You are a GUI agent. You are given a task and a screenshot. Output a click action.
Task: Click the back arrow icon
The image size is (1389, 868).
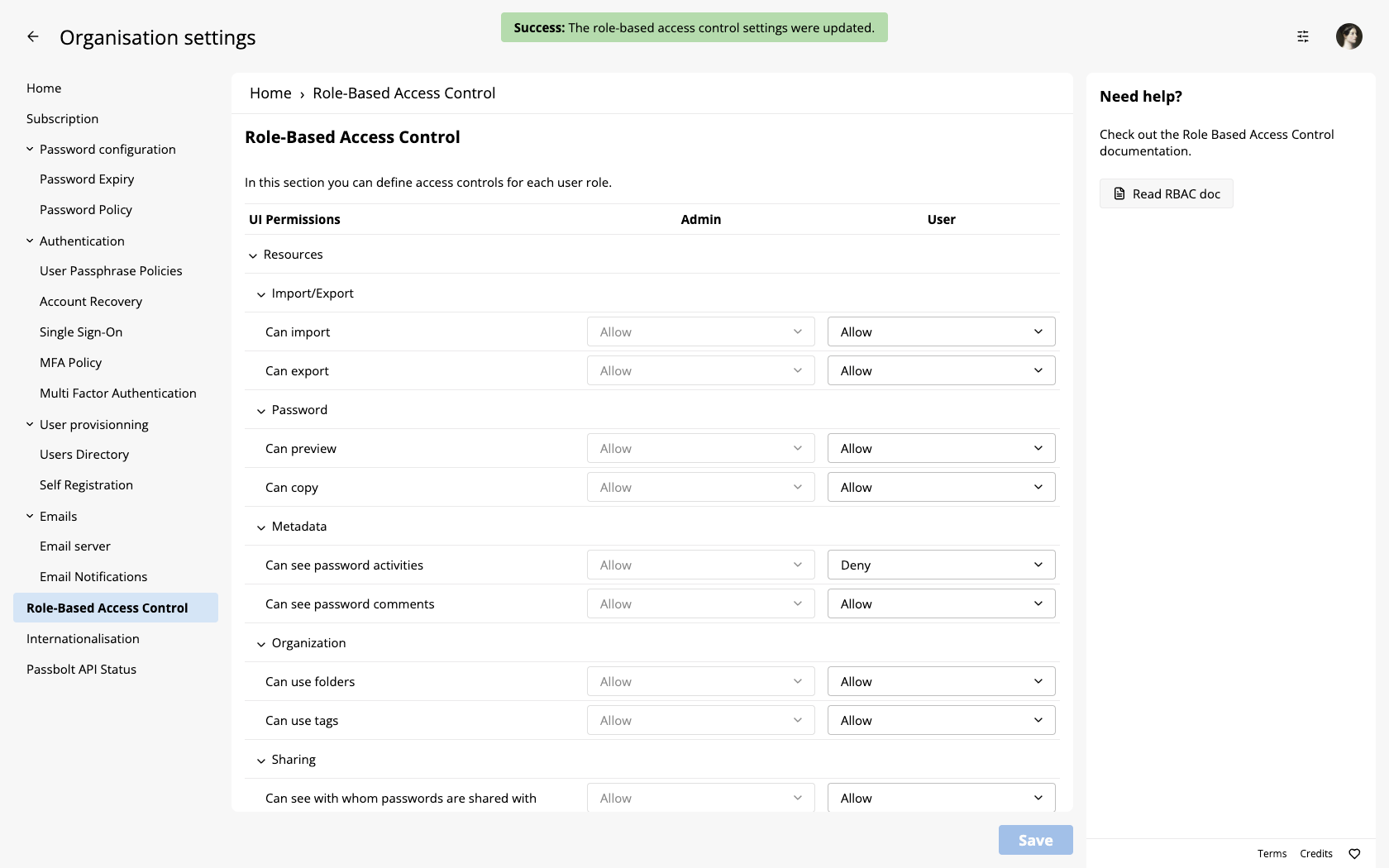pos(33,36)
